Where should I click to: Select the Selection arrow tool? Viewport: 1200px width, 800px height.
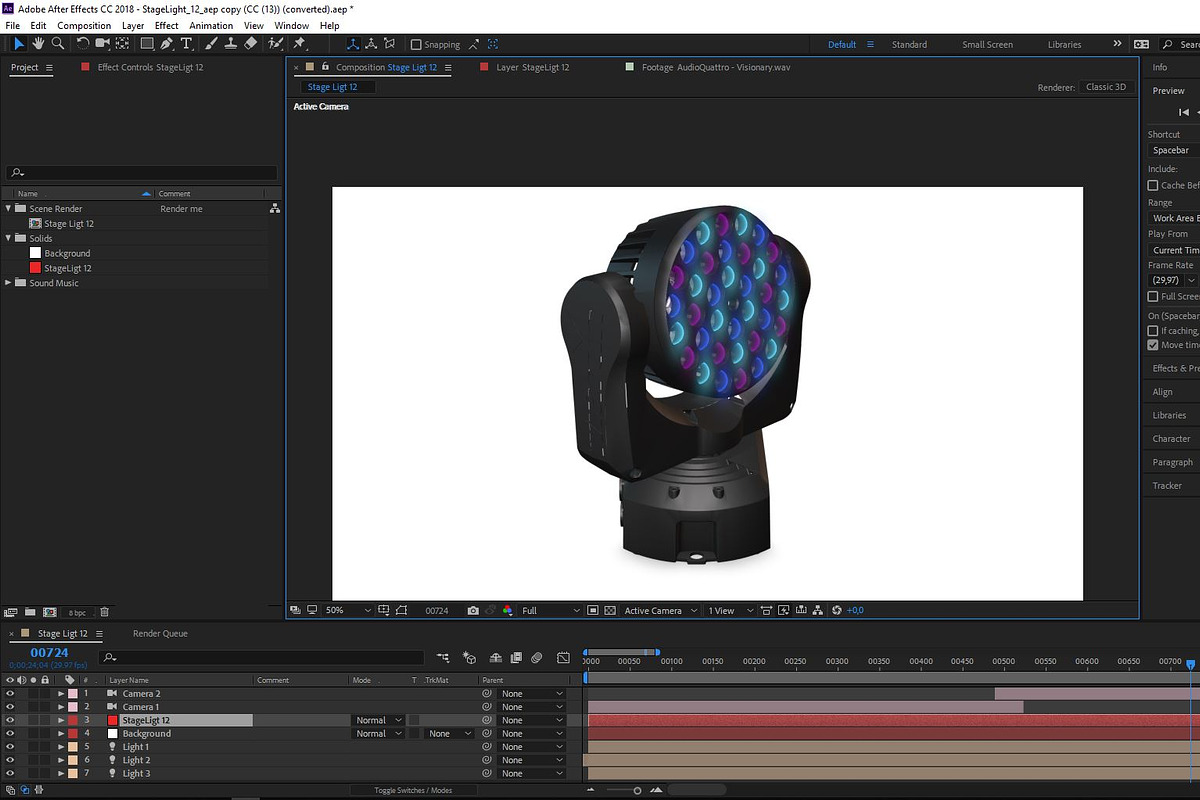[19, 44]
